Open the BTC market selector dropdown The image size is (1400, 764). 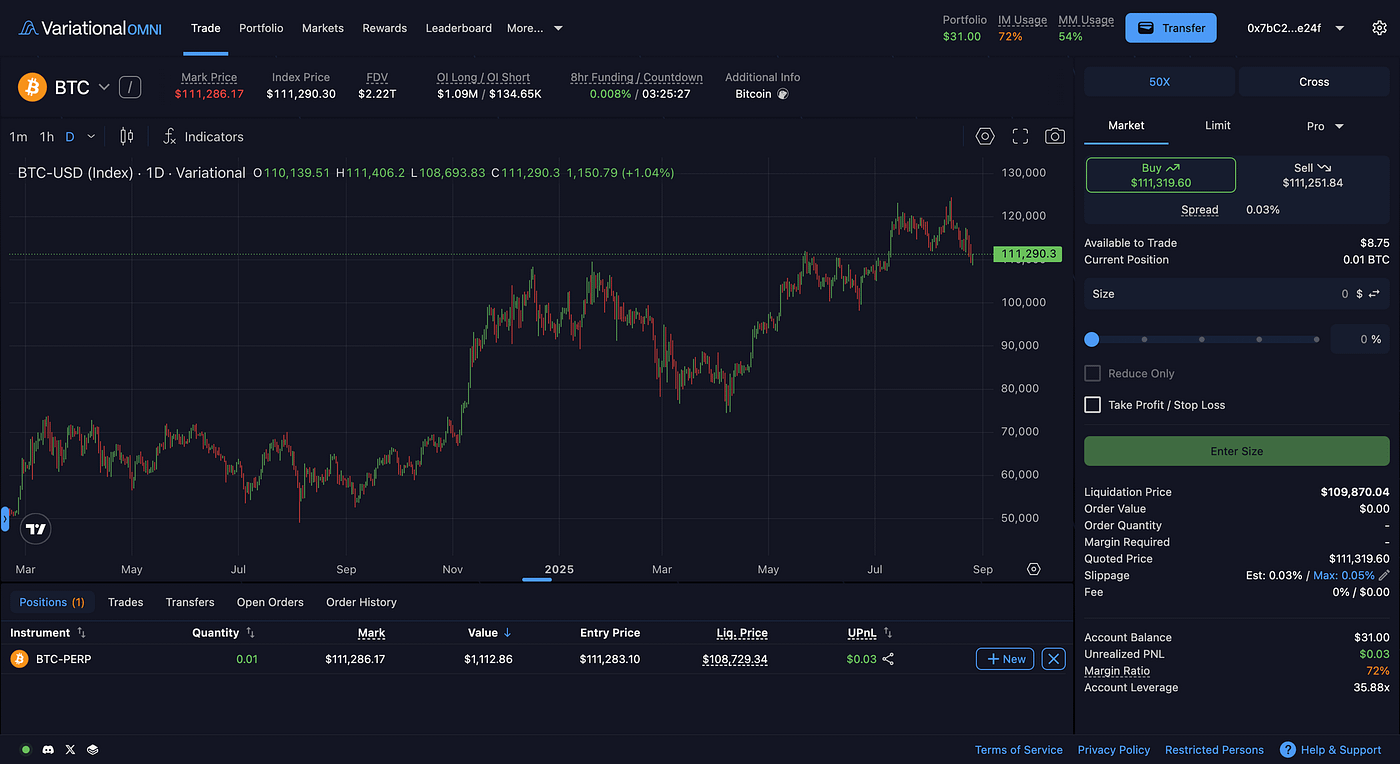[x=104, y=88]
